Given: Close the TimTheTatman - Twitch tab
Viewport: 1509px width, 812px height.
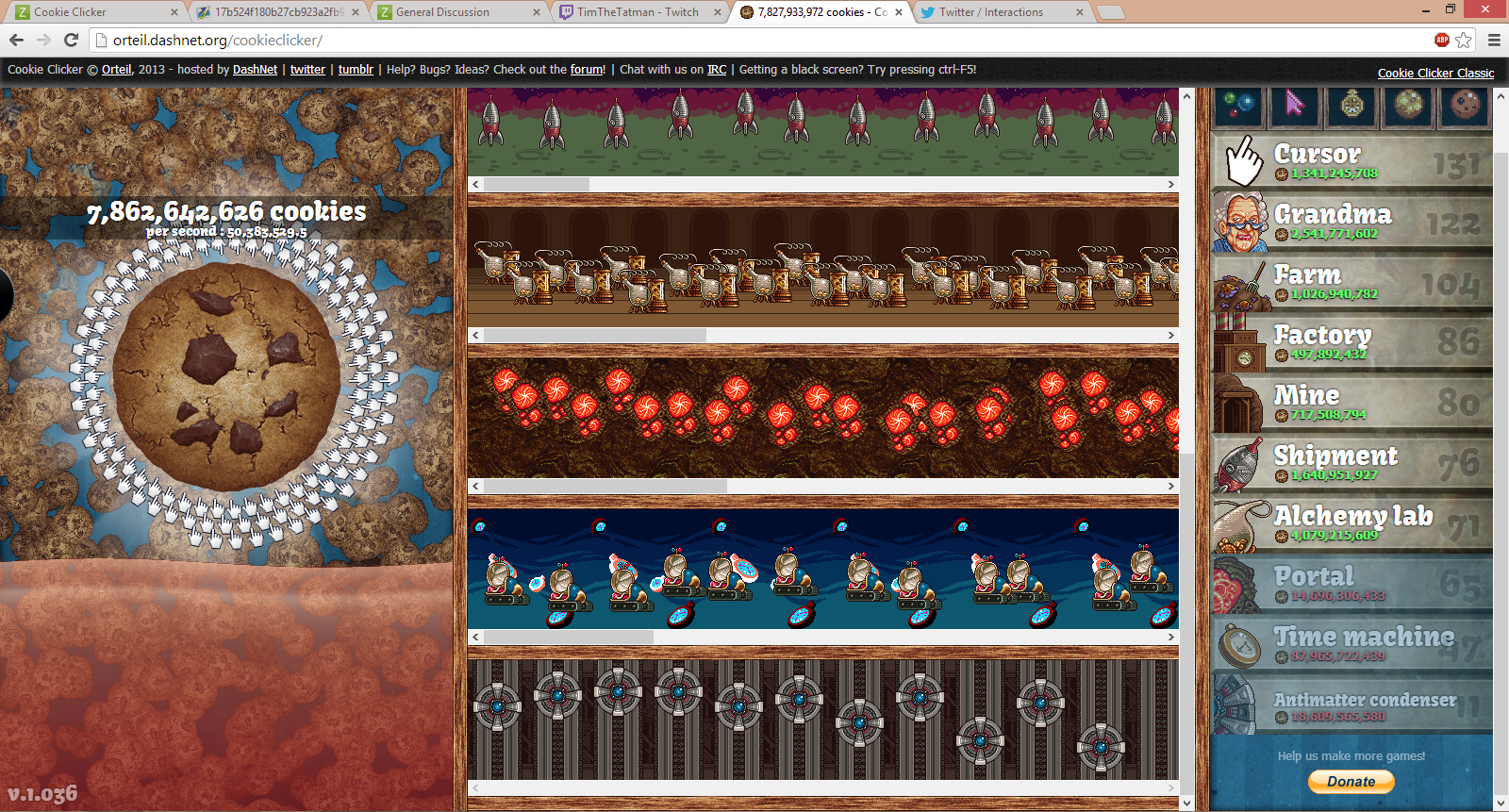Looking at the screenshot, I should pos(718,12).
